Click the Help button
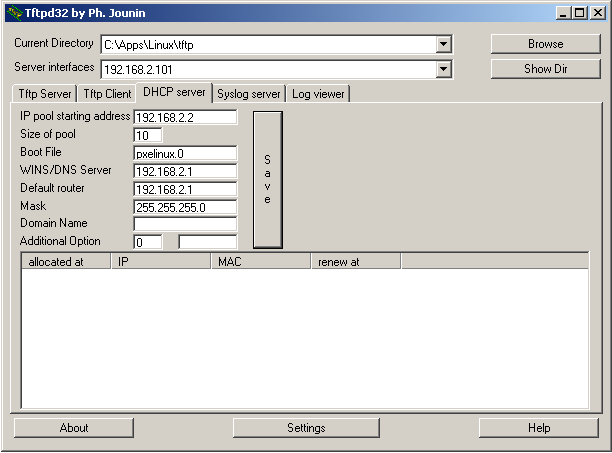 click(x=539, y=428)
